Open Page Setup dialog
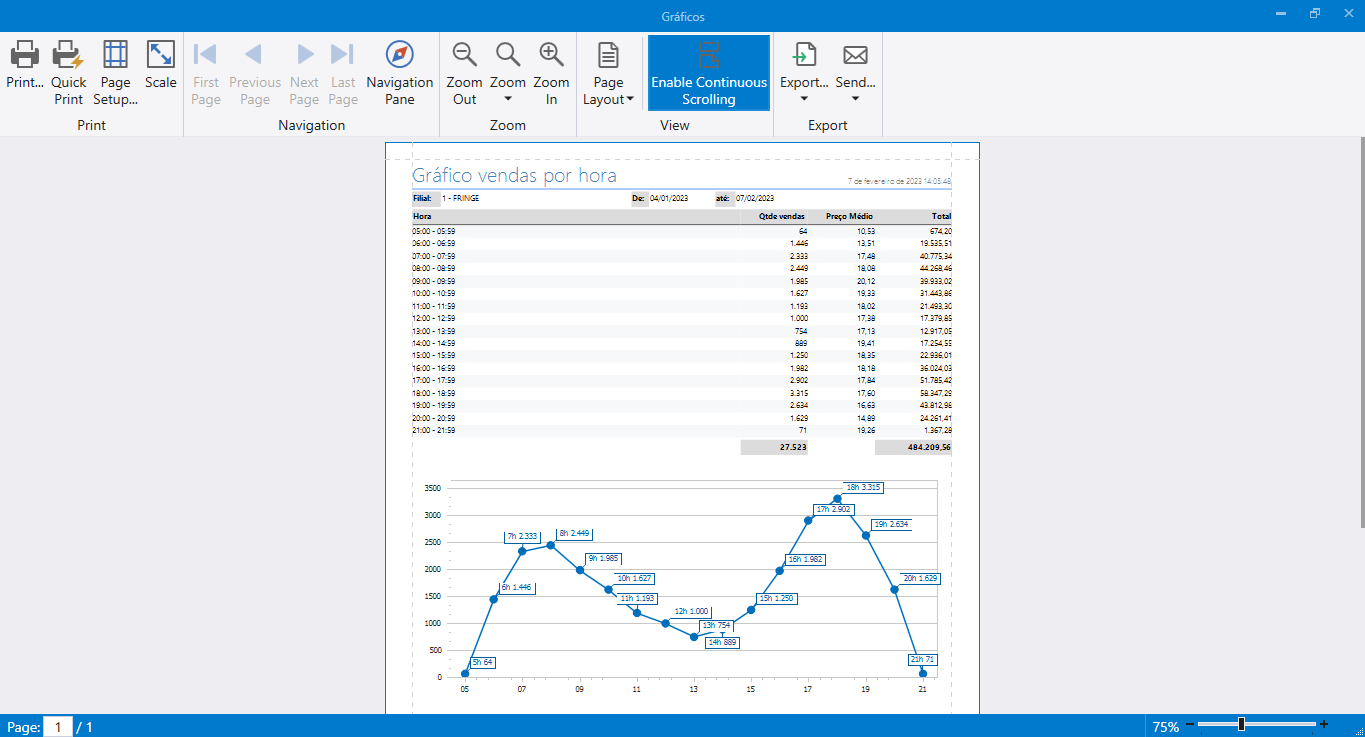Image resolution: width=1365 pixels, height=737 pixels. (x=115, y=55)
